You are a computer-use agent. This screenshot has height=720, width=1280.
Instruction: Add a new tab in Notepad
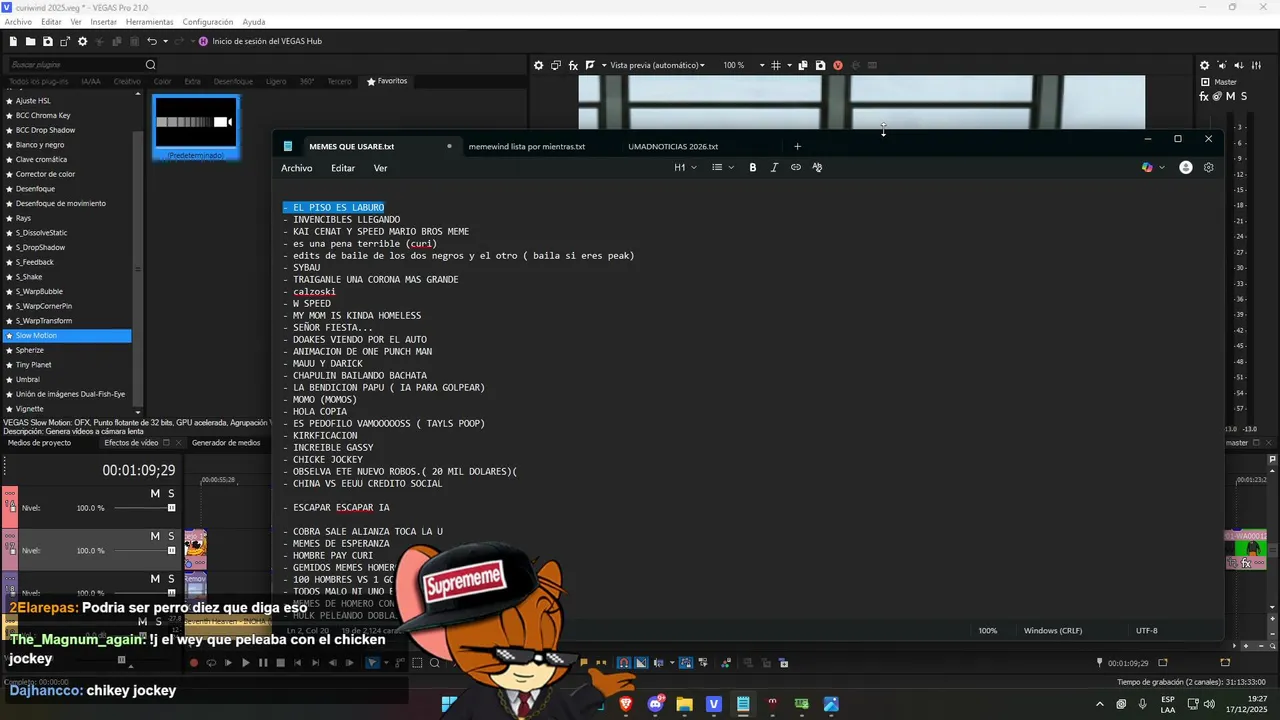[797, 147]
